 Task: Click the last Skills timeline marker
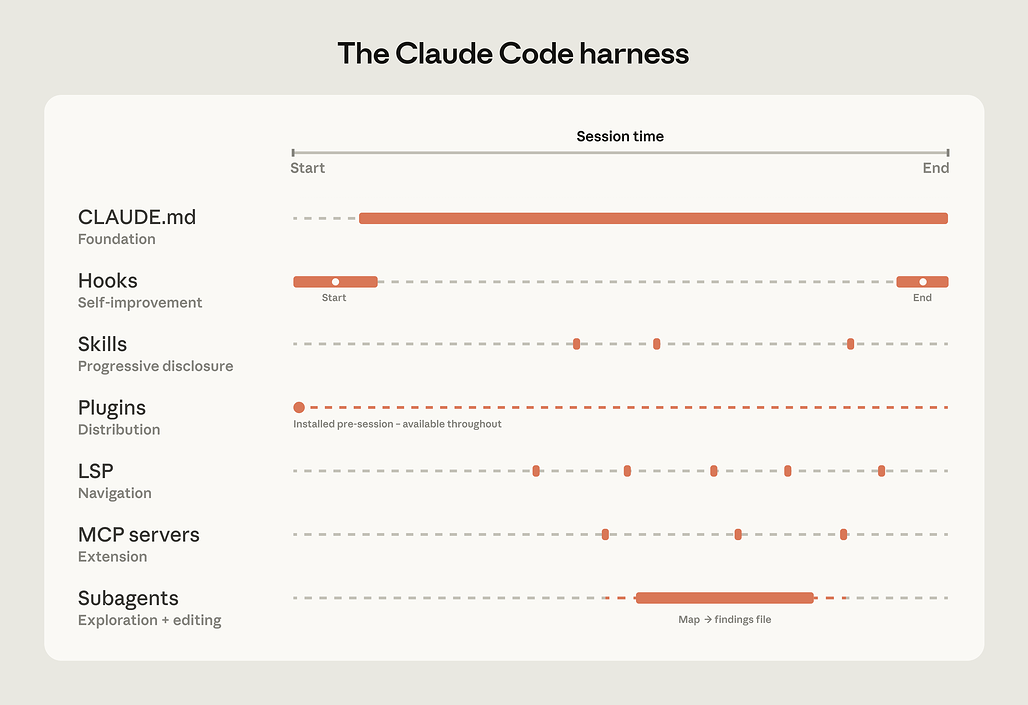(850, 344)
